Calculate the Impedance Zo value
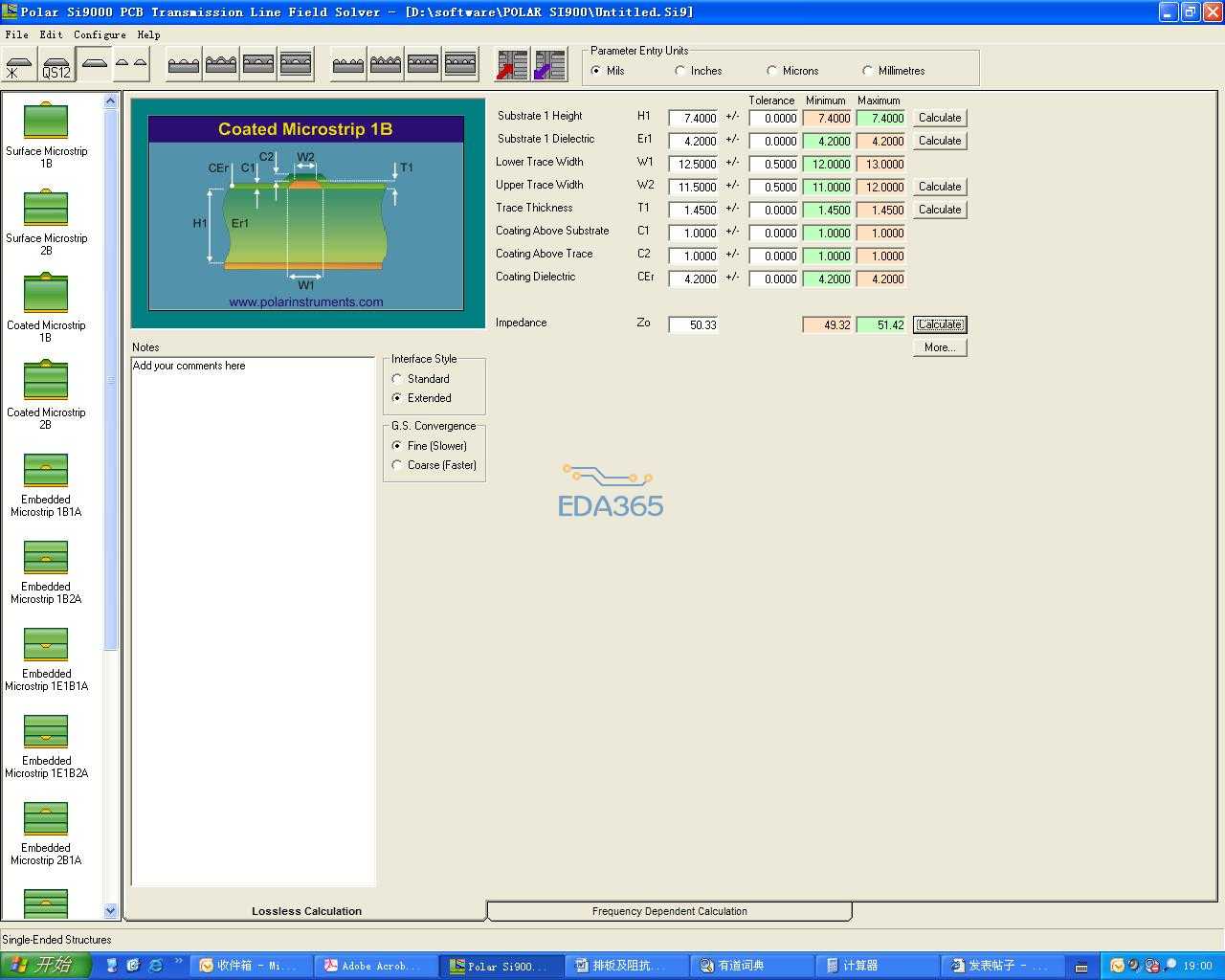The width and height of the screenshot is (1225, 980). [x=940, y=324]
